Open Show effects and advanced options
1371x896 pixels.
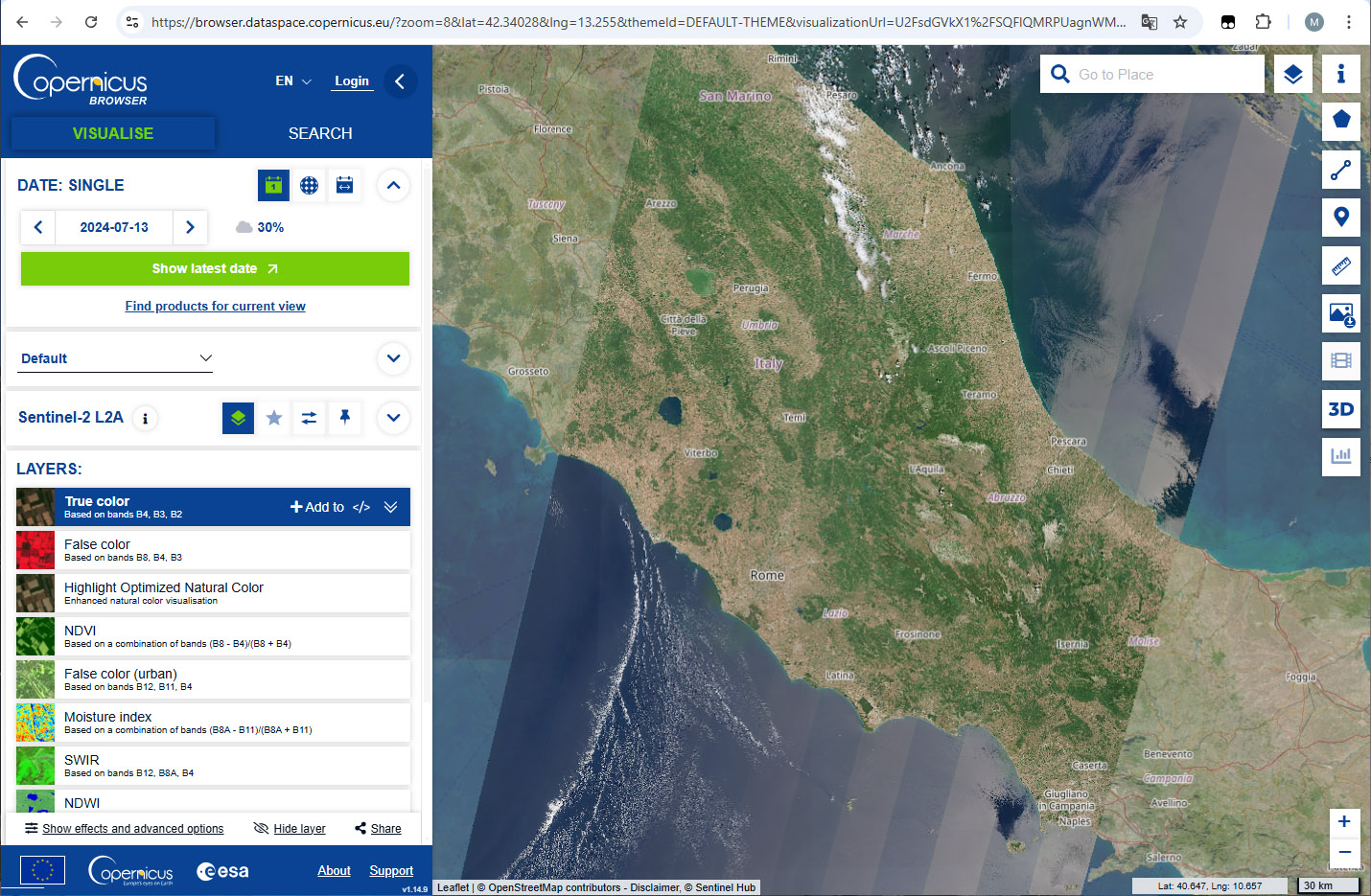124,829
